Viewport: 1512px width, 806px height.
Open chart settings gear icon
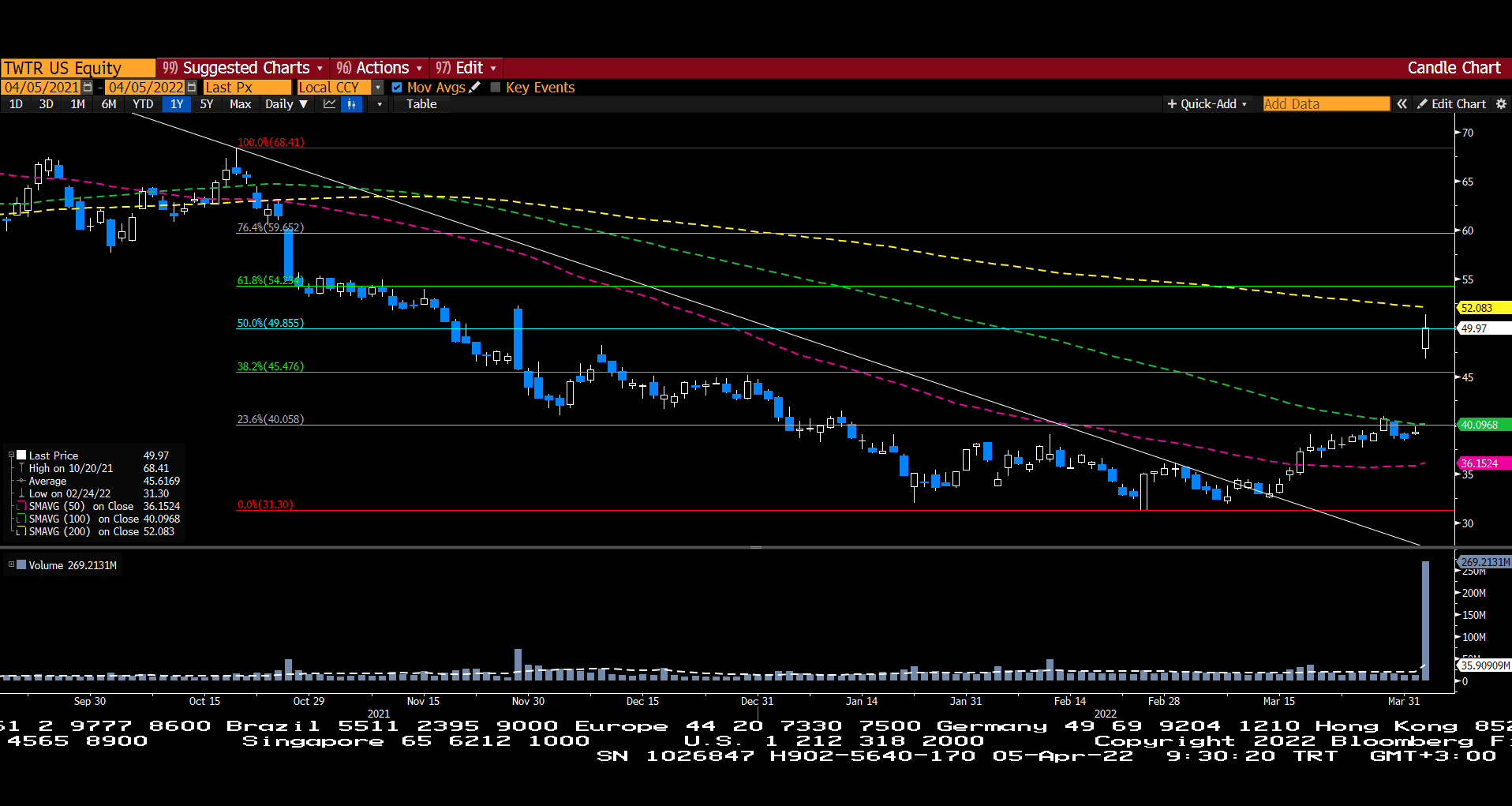pyautogui.click(x=1501, y=104)
